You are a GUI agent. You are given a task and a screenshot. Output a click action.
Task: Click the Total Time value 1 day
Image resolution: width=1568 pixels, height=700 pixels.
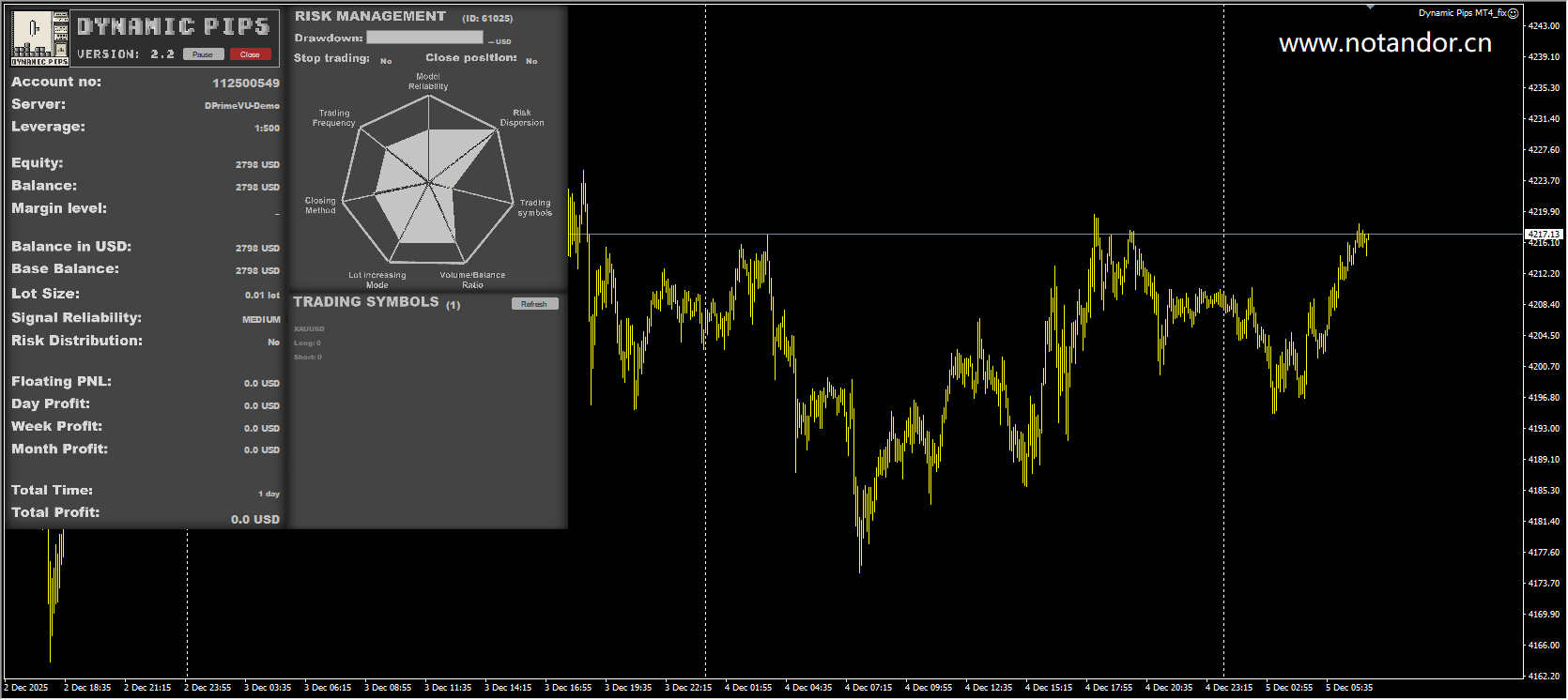[269, 494]
